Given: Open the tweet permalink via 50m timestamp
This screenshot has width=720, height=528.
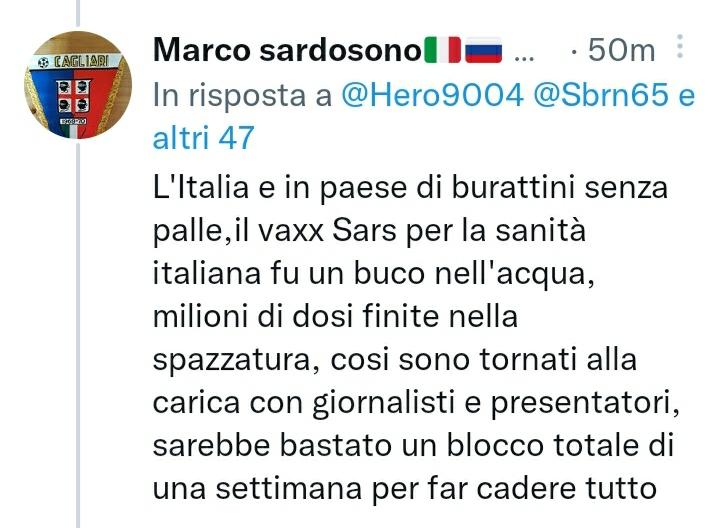Looking at the screenshot, I should [621, 50].
